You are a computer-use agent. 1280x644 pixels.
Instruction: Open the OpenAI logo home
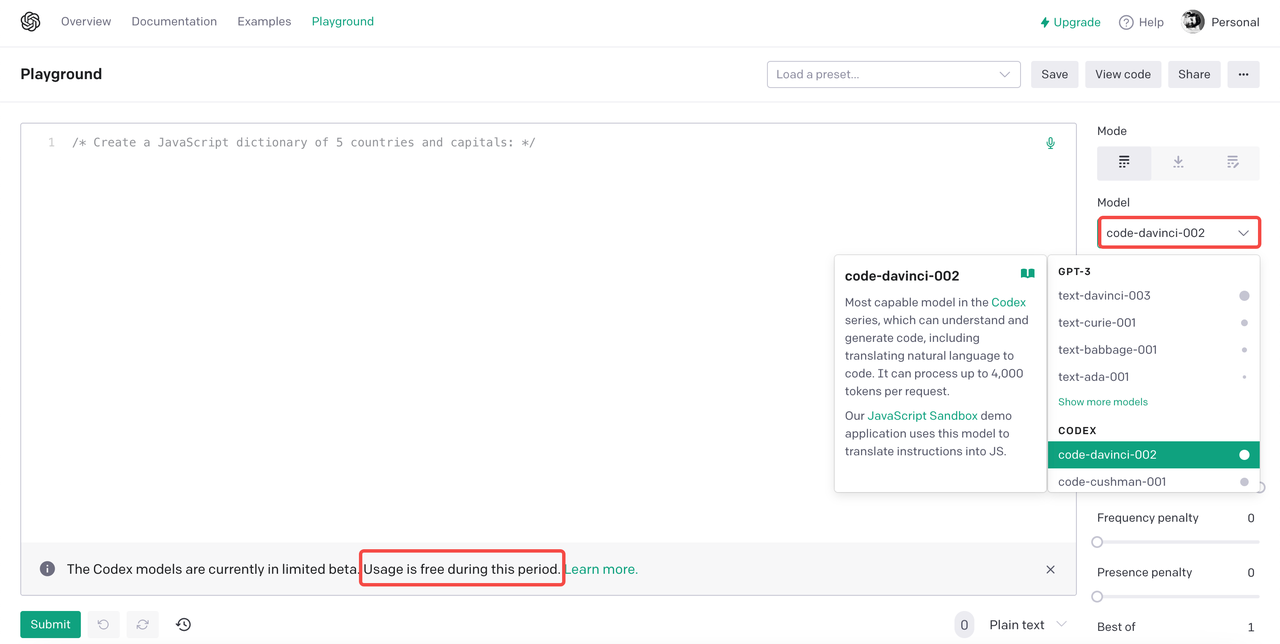pos(31,22)
